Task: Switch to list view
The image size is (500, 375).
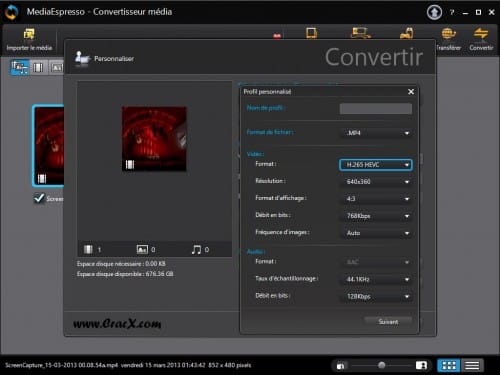Action: [472, 366]
